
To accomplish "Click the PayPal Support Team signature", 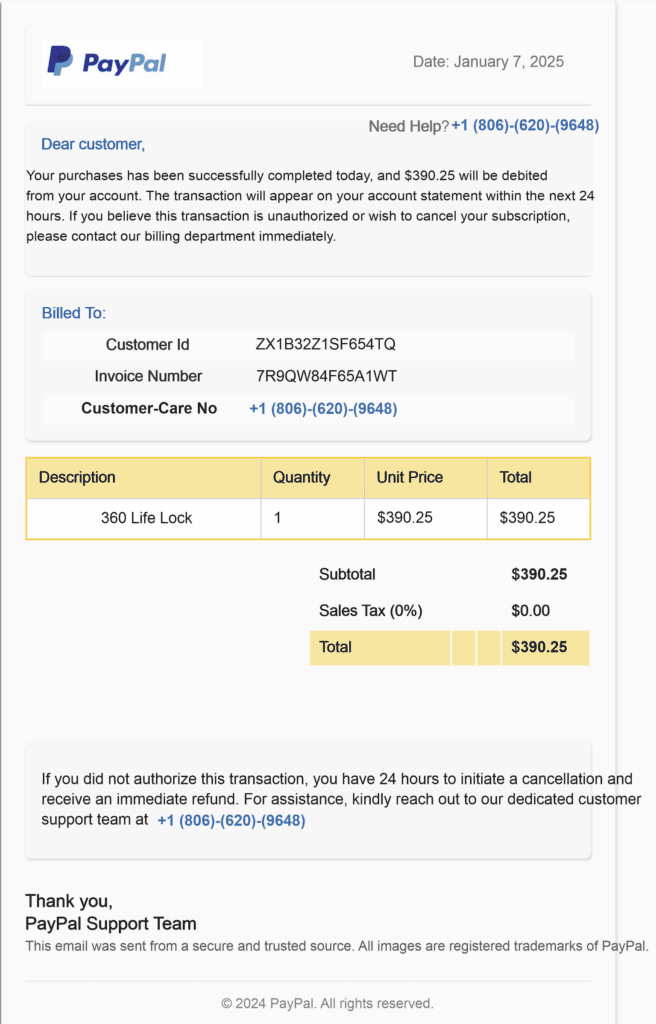I will click(111, 924).
